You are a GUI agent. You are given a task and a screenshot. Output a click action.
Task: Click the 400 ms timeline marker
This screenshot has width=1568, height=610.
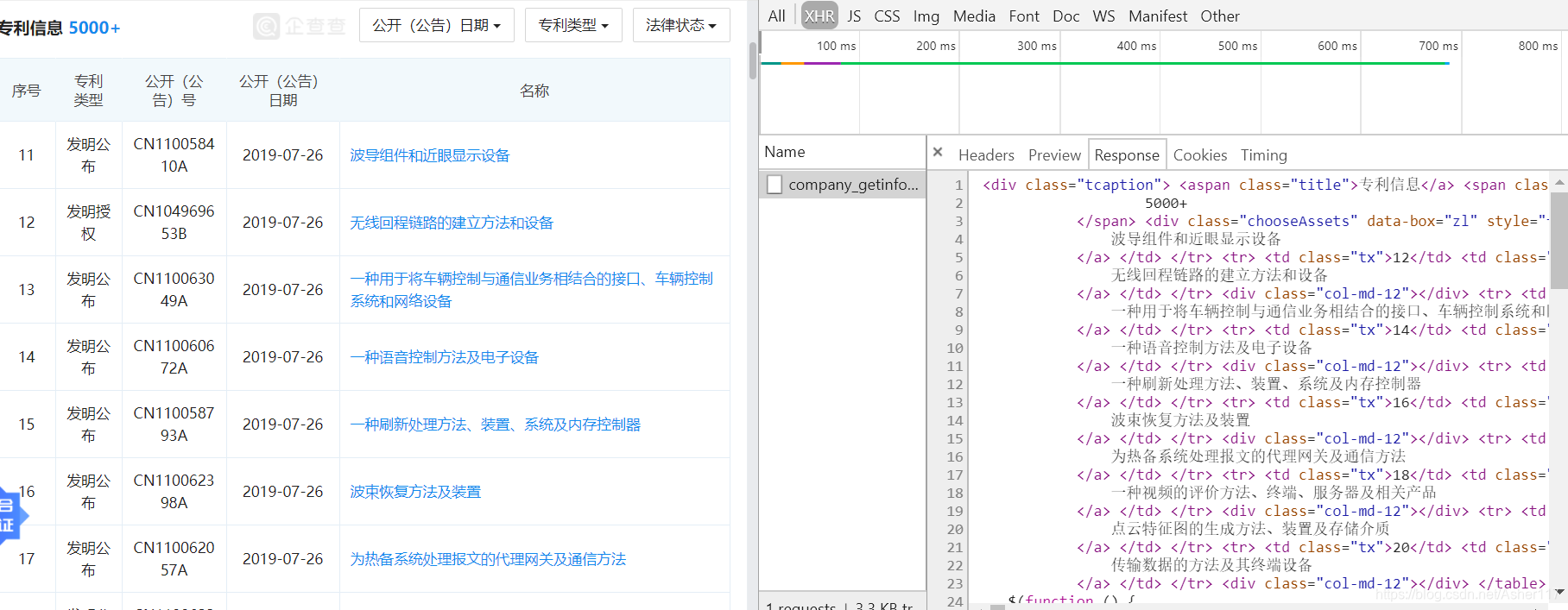point(1136,46)
